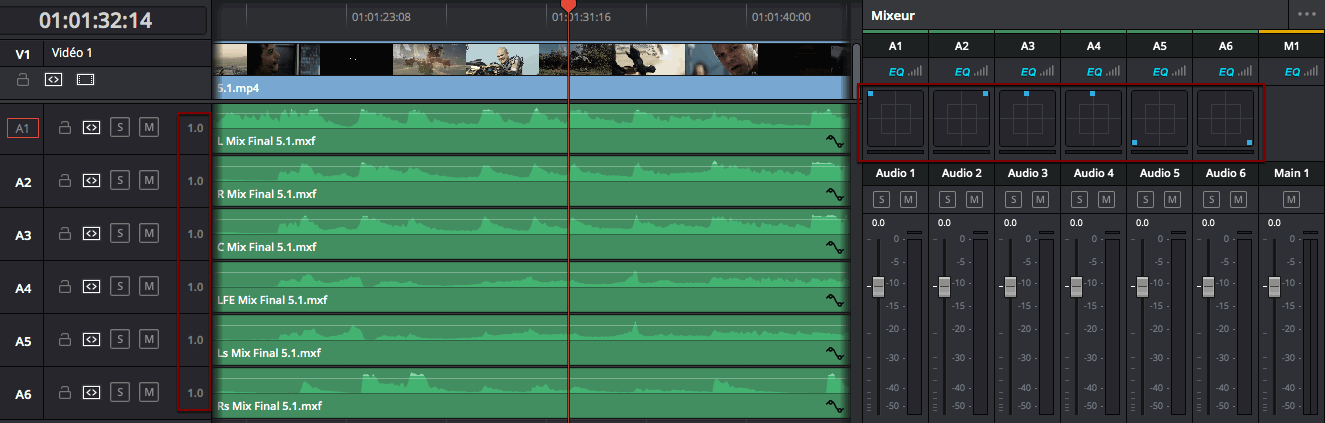The image size is (1325, 423).
Task: Mute timeline track A5
Action: (149, 340)
